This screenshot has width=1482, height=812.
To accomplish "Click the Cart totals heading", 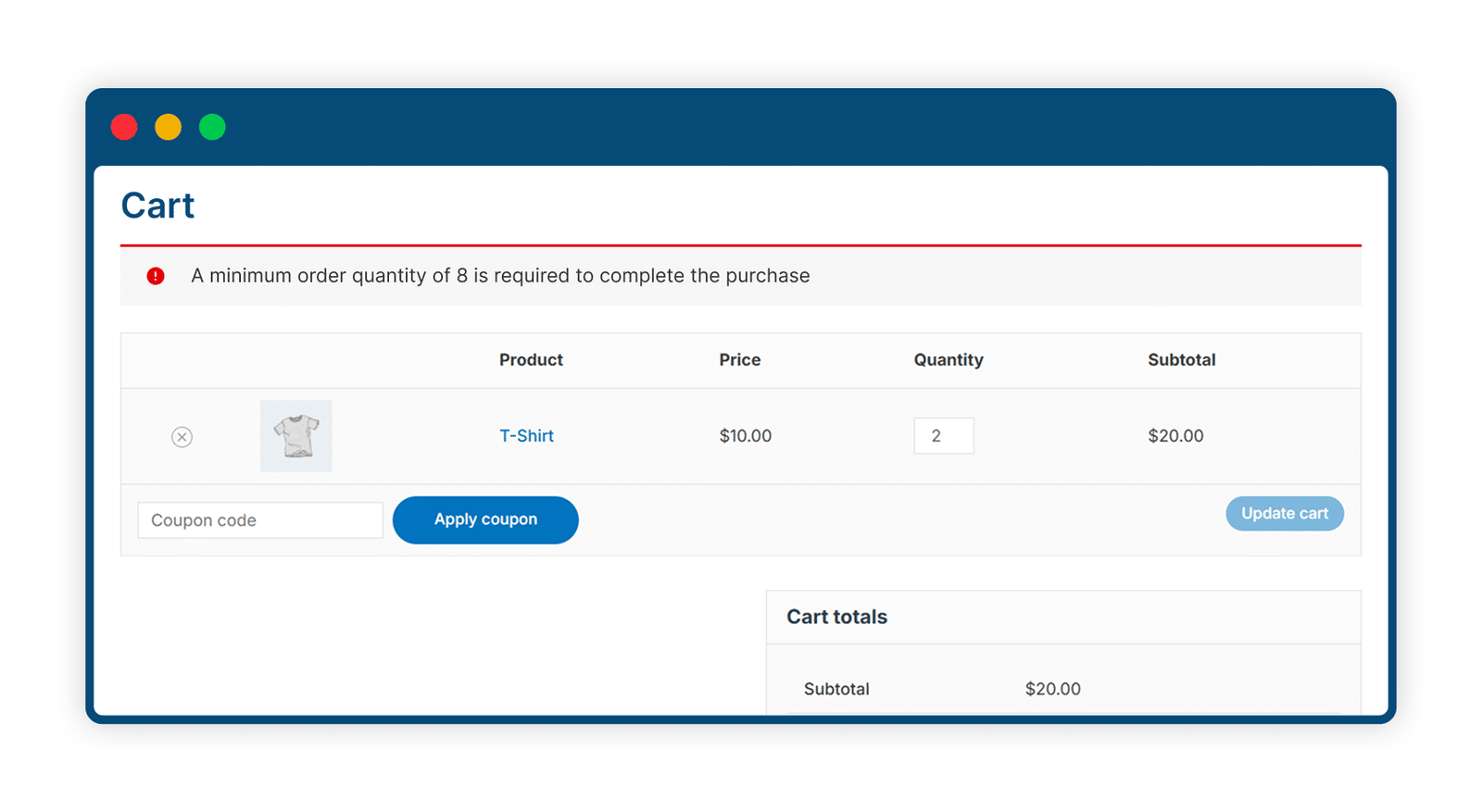I will (837, 617).
